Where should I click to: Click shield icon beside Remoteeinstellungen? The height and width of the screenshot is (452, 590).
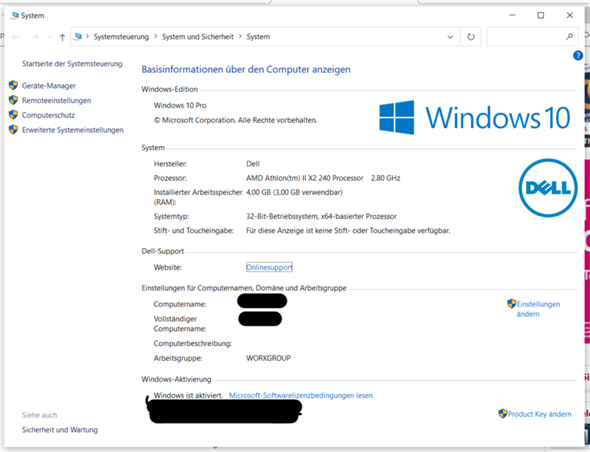(x=13, y=100)
